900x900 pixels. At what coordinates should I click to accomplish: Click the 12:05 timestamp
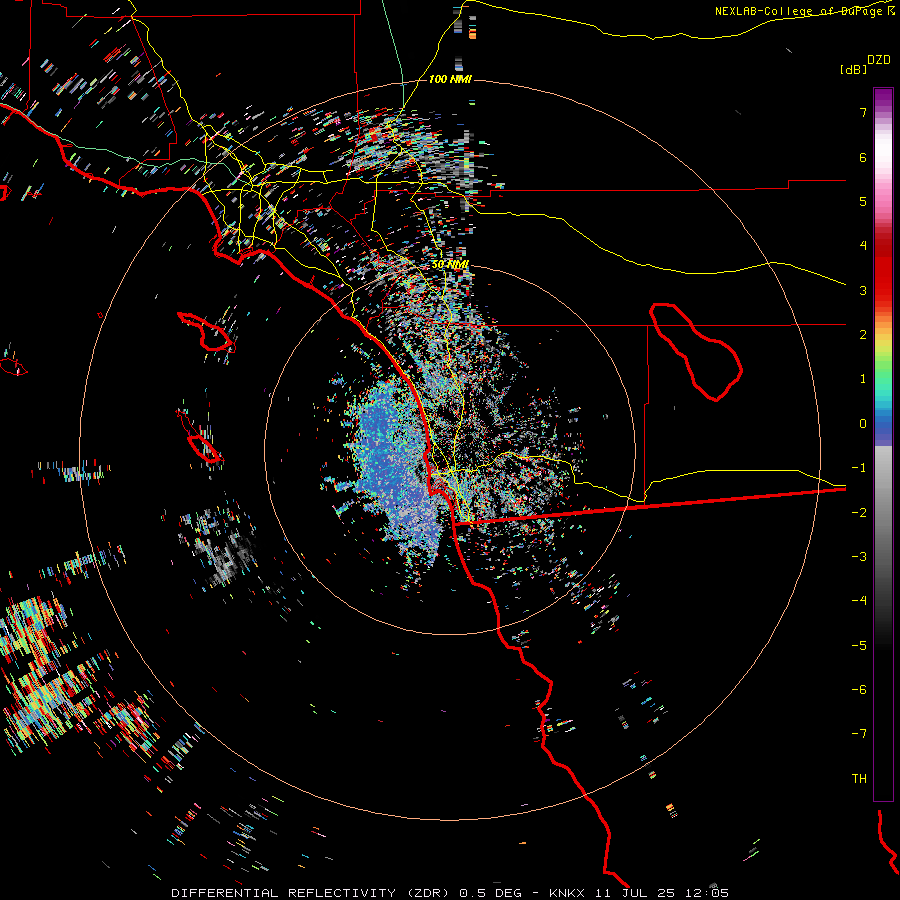point(707,893)
